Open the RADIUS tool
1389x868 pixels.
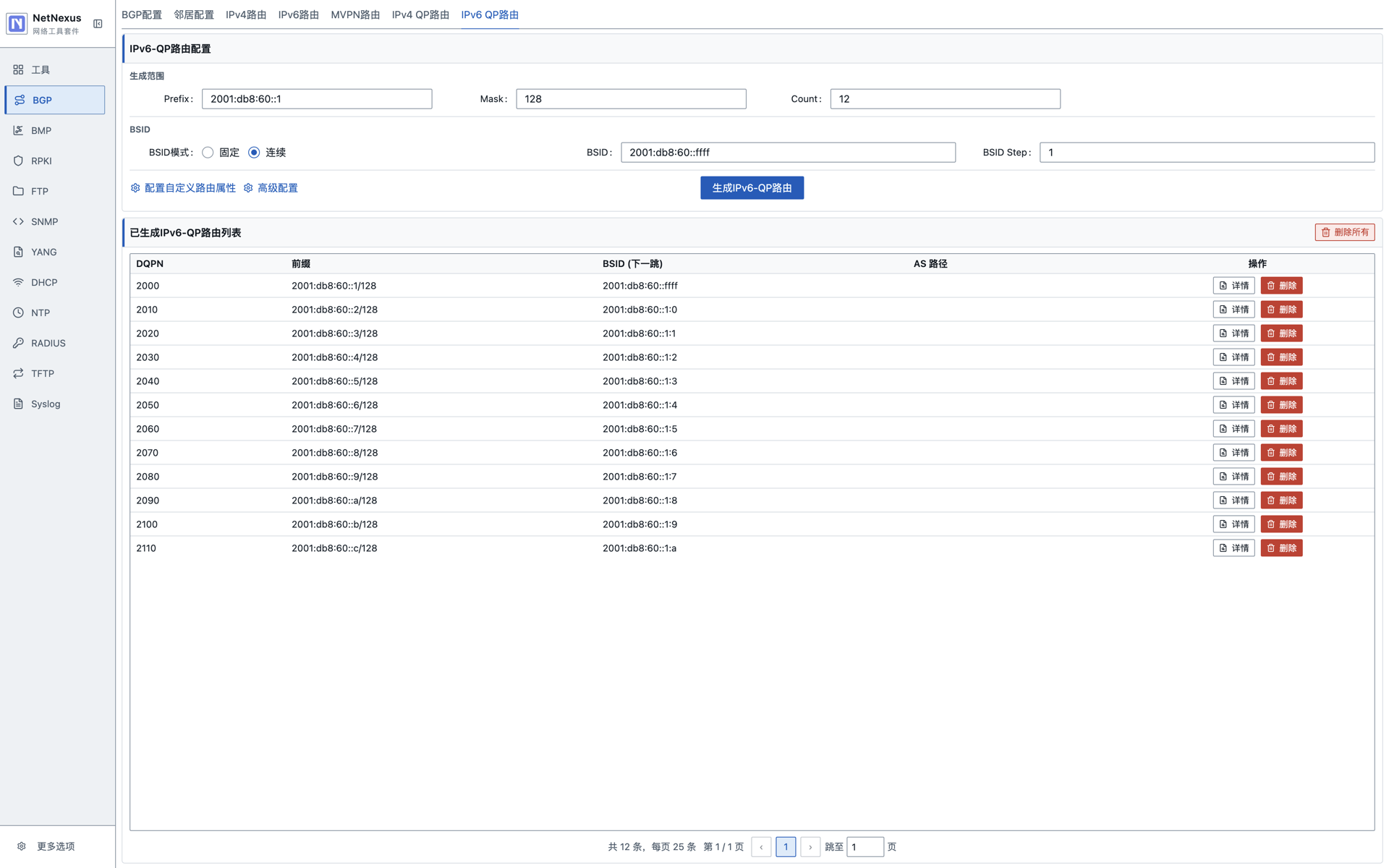coord(55,343)
